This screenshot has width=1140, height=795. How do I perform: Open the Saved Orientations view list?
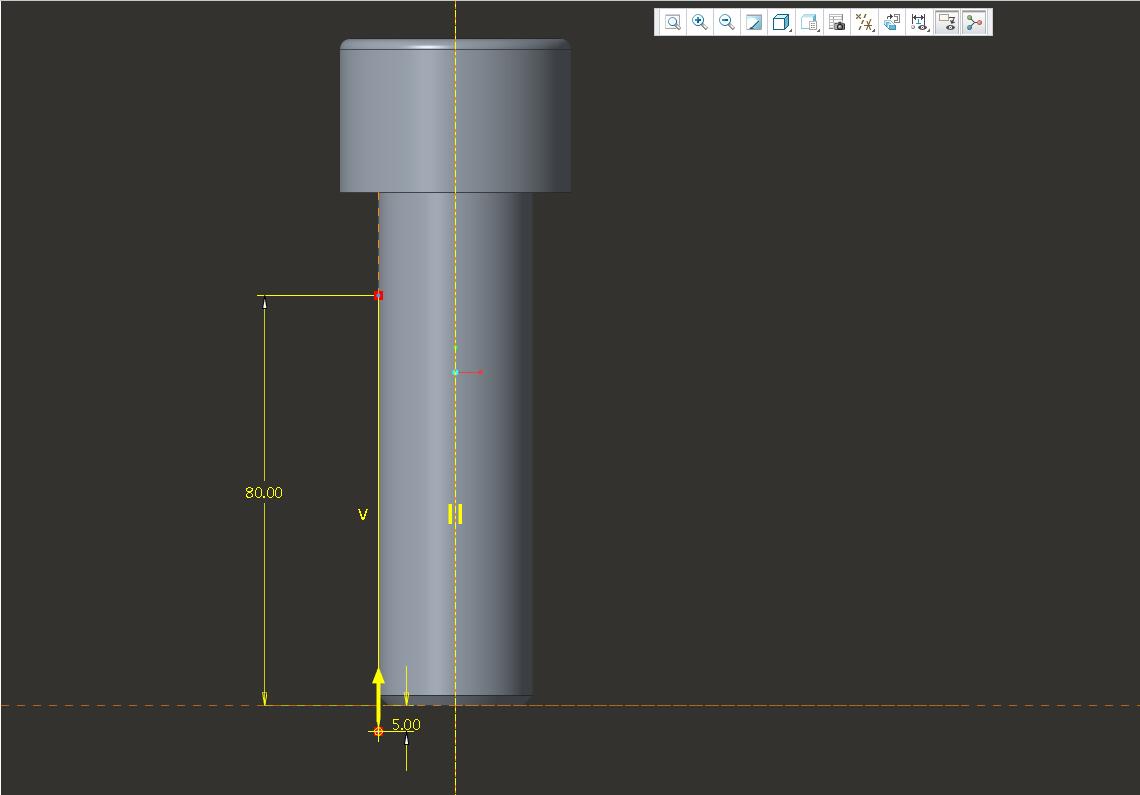[809, 23]
